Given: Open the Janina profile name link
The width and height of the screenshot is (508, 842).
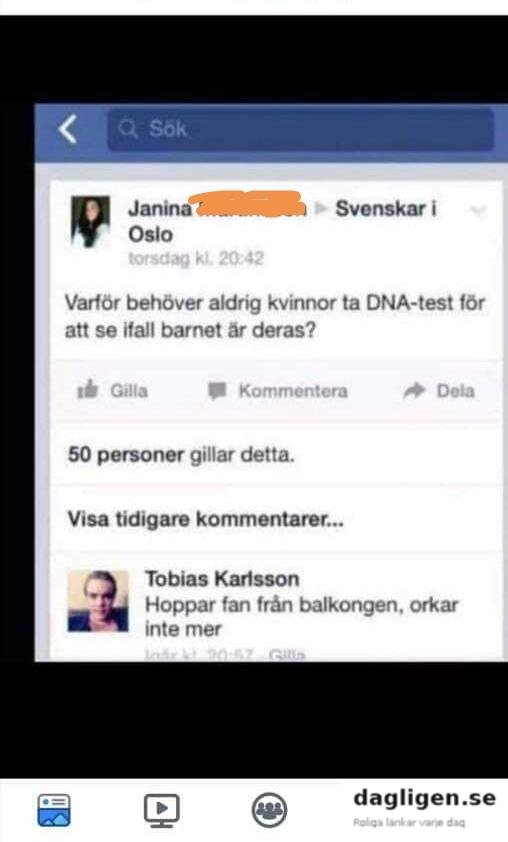Looking at the screenshot, I should (160, 208).
